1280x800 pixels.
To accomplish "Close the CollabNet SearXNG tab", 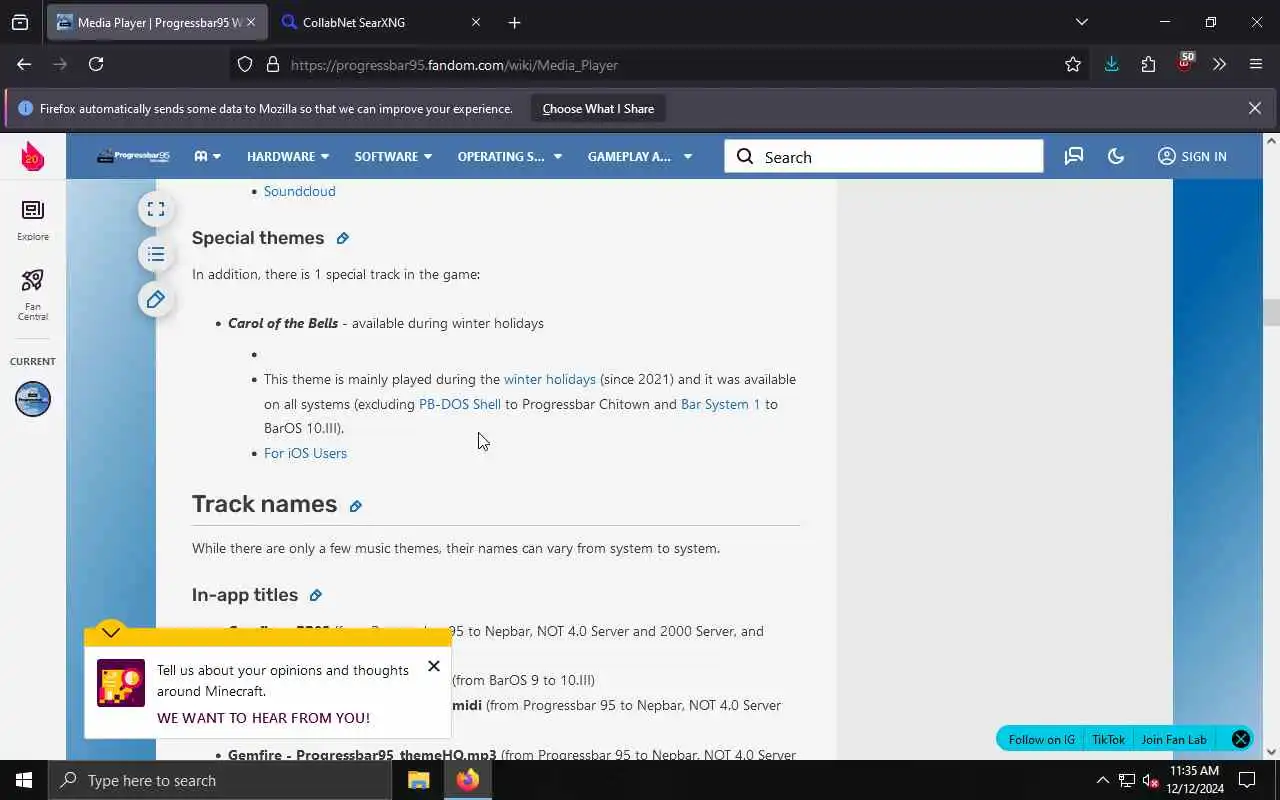I will 476,22.
